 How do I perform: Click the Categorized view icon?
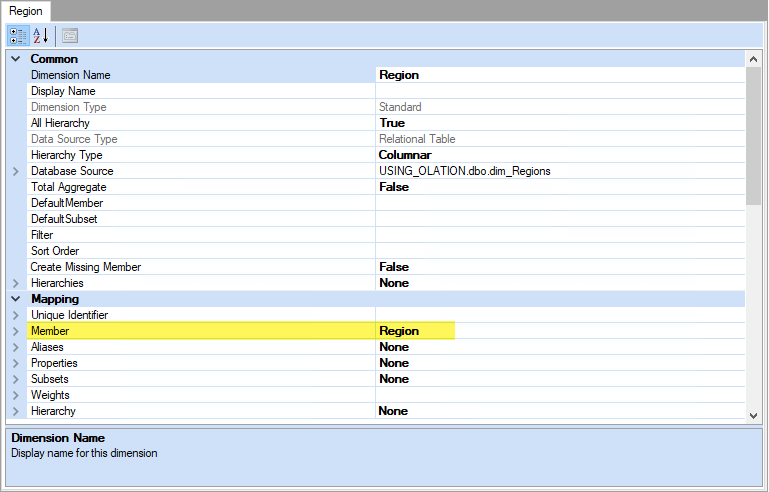(18, 36)
